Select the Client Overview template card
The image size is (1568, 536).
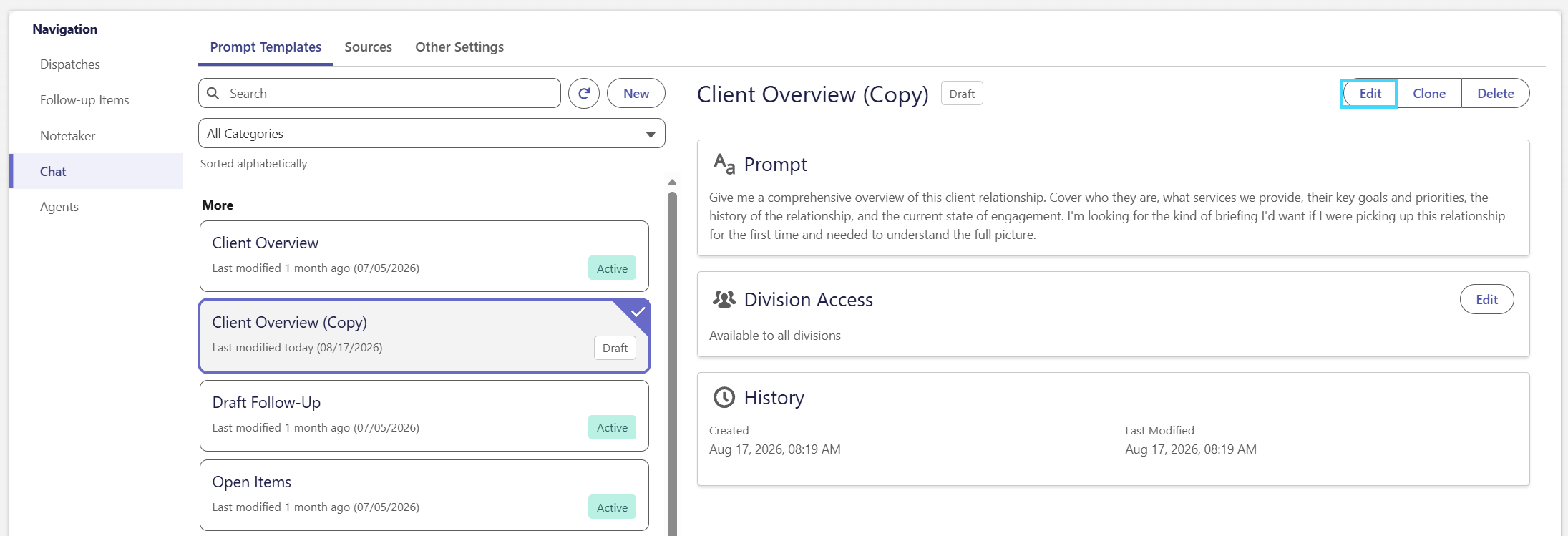tap(424, 256)
